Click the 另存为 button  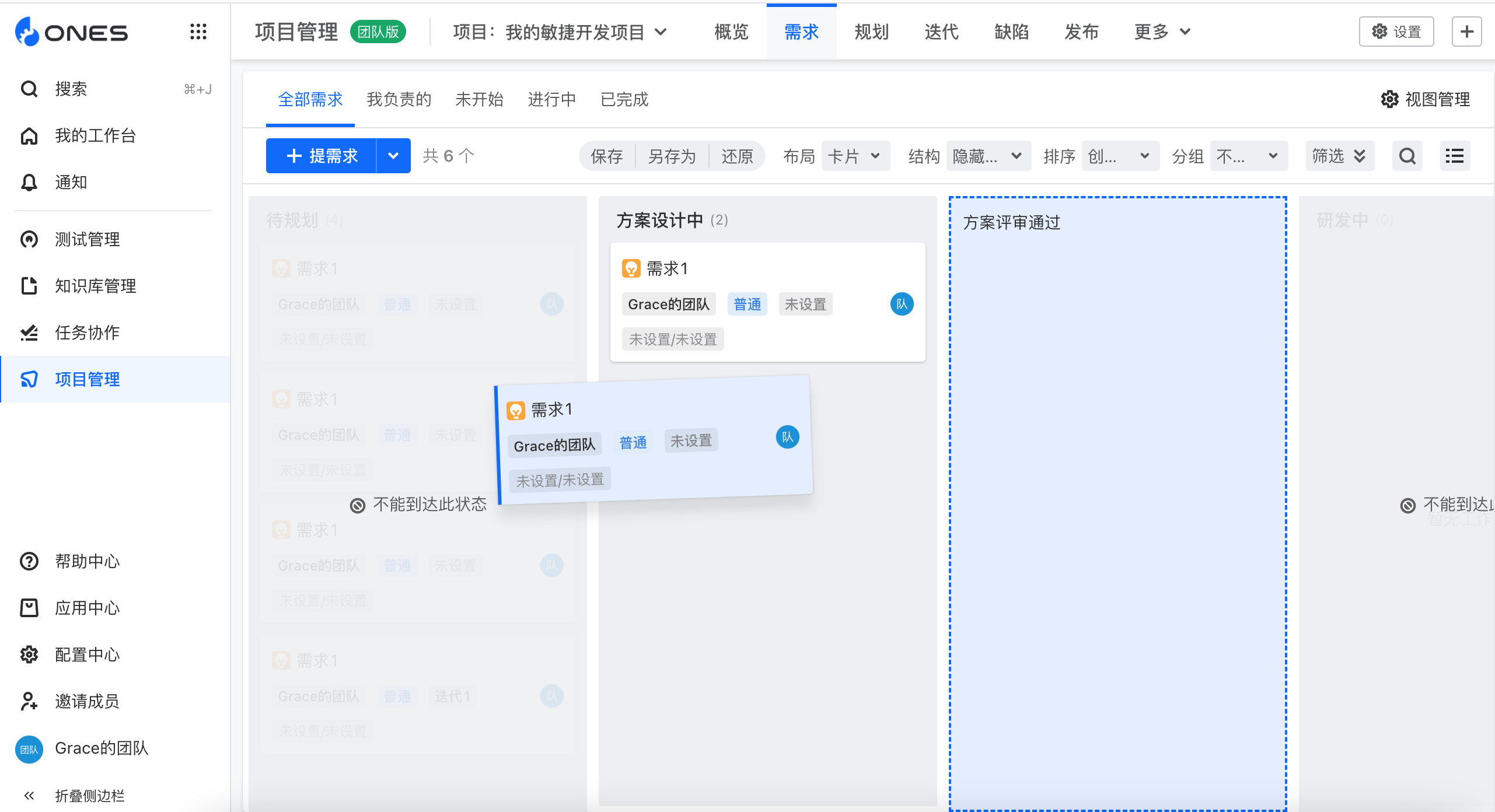[x=672, y=156]
